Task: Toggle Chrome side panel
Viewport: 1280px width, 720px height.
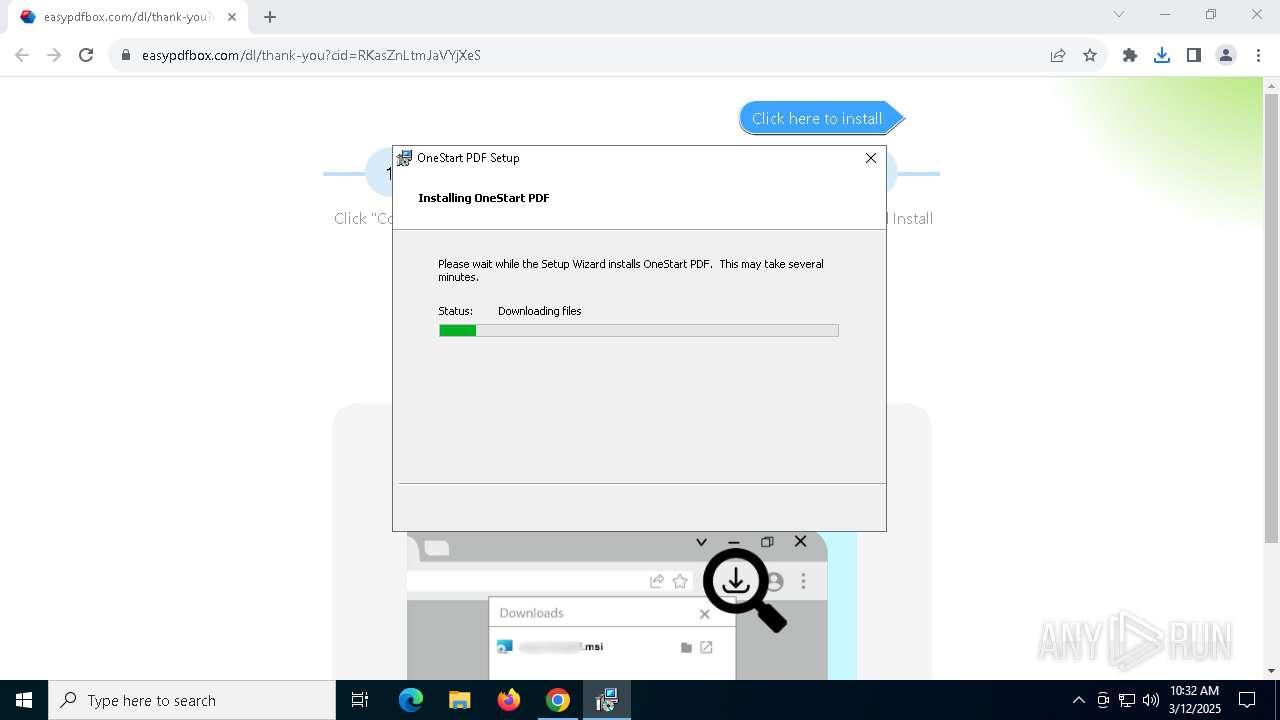Action: coord(1194,55)
